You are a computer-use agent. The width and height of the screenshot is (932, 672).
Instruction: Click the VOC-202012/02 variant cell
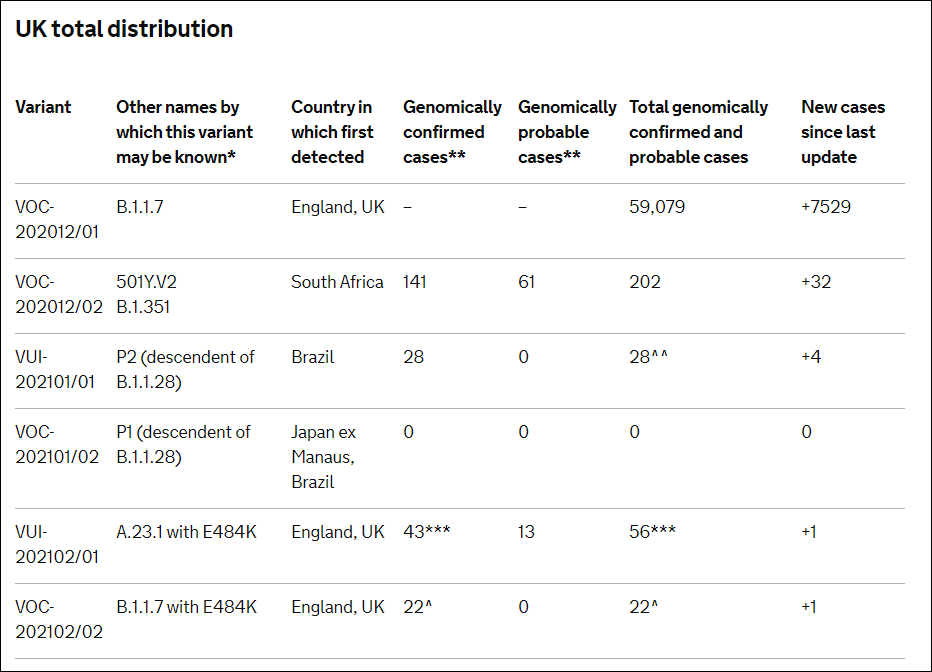[x=59, y=295]
